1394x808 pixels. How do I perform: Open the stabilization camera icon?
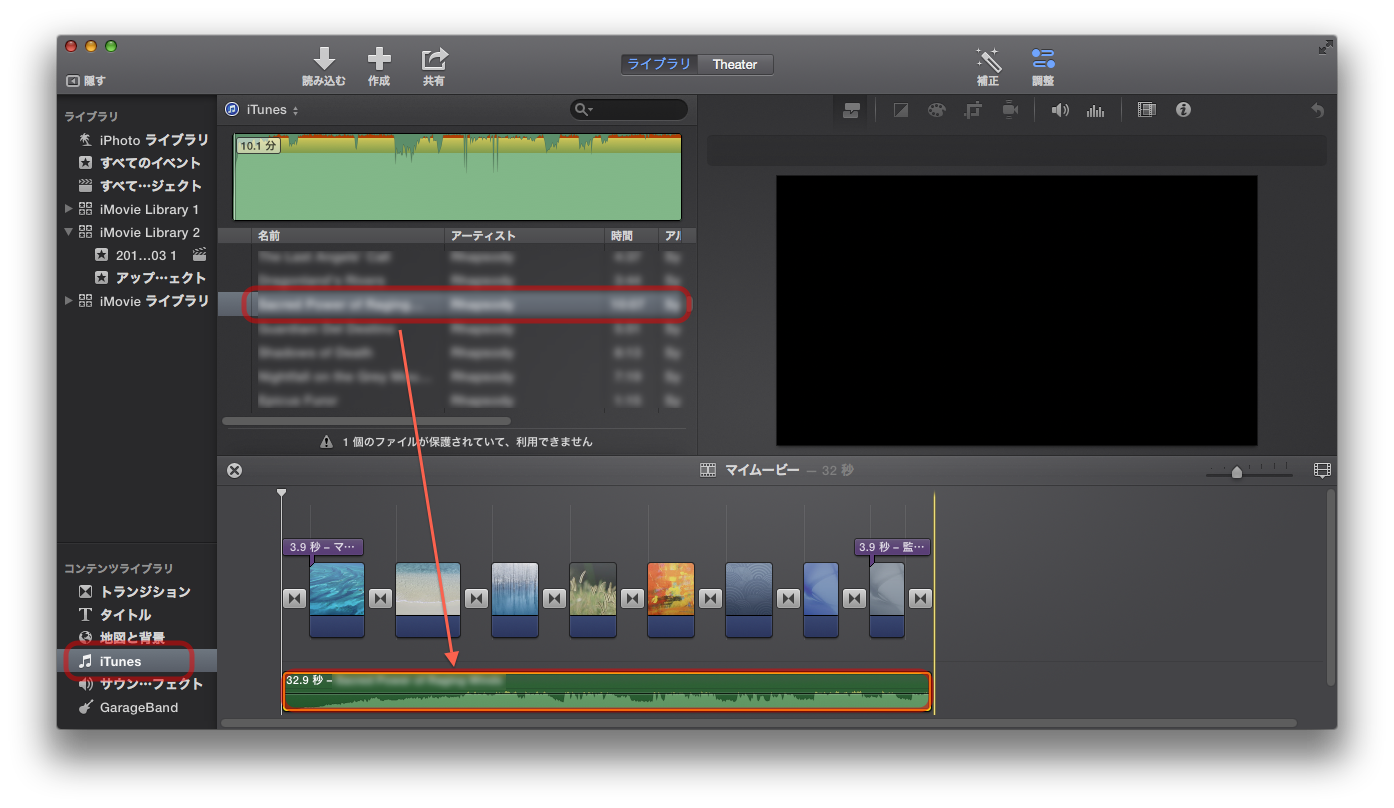tap(1010, 110)
